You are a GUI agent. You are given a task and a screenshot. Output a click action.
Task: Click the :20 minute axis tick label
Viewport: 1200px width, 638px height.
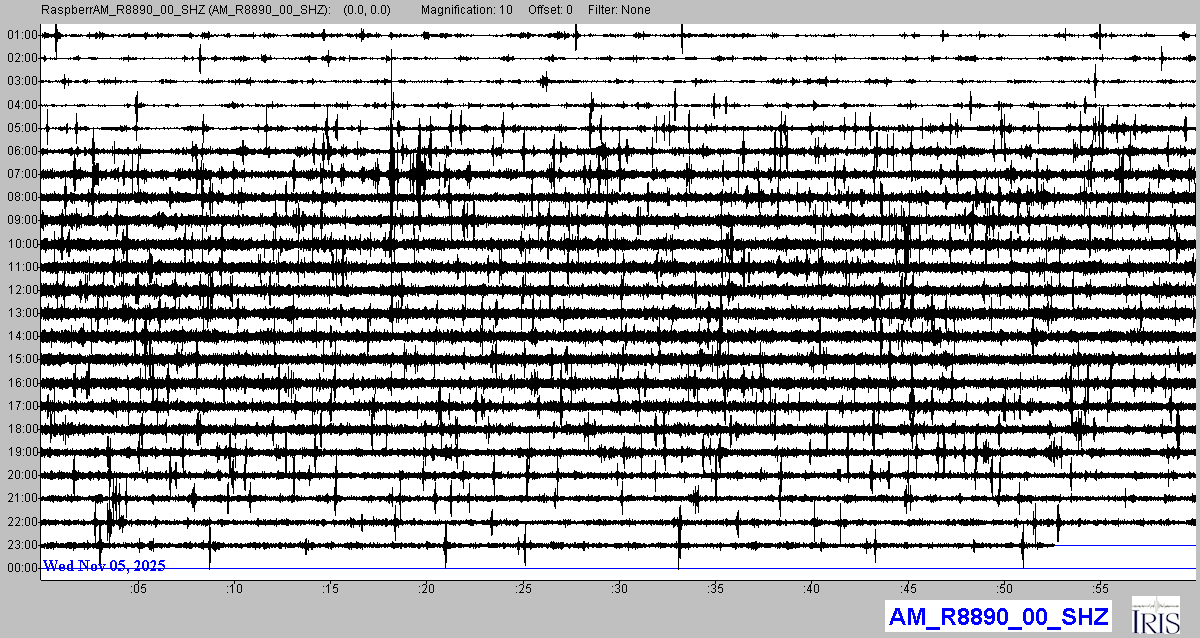pyautogui.click(x=426, y=588)
